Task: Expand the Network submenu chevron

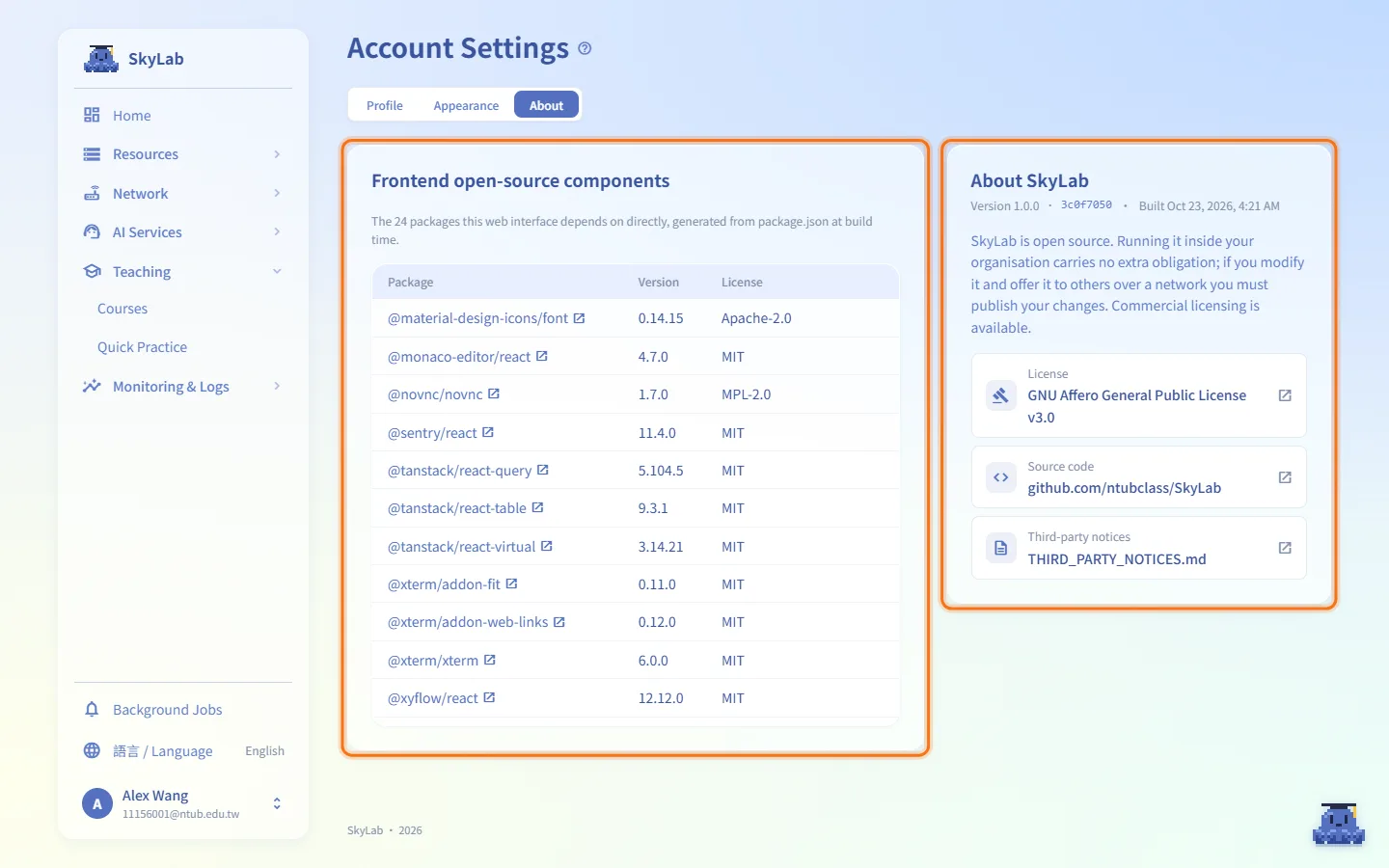Action: point(277,193)
